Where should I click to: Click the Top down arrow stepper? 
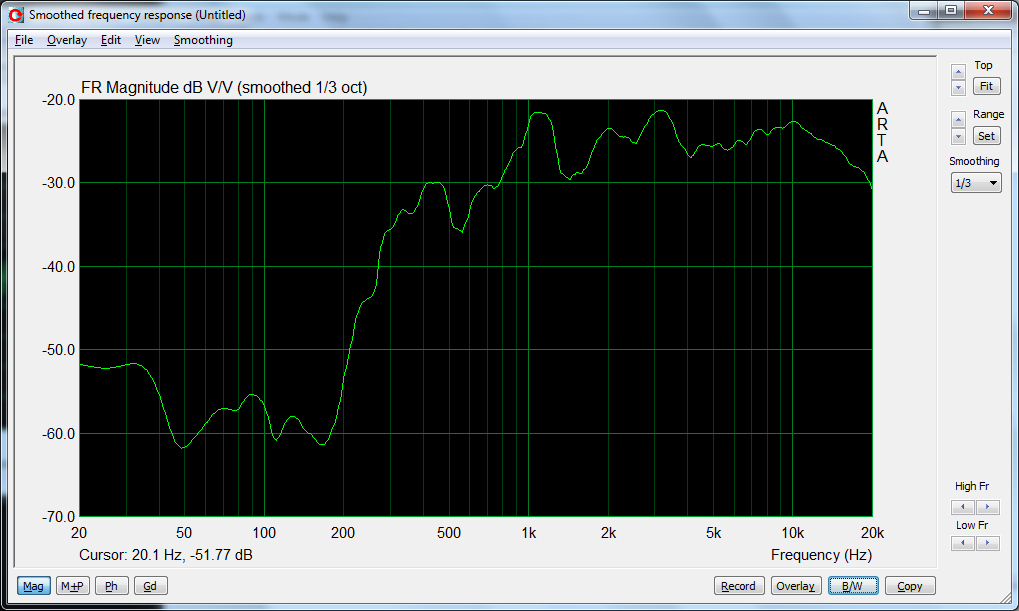coord(958,87)
